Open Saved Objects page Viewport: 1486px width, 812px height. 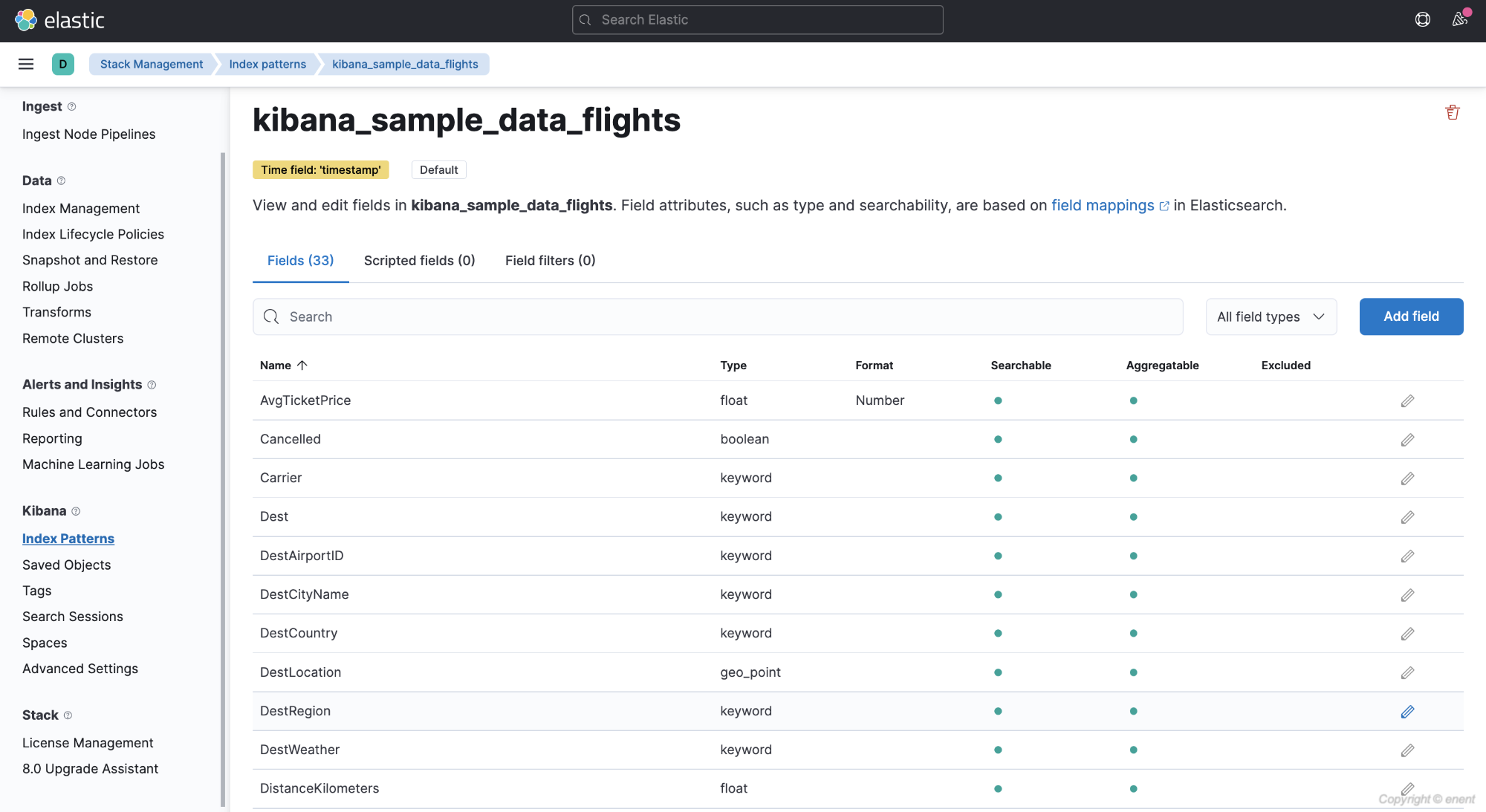[x=66, y=565]
